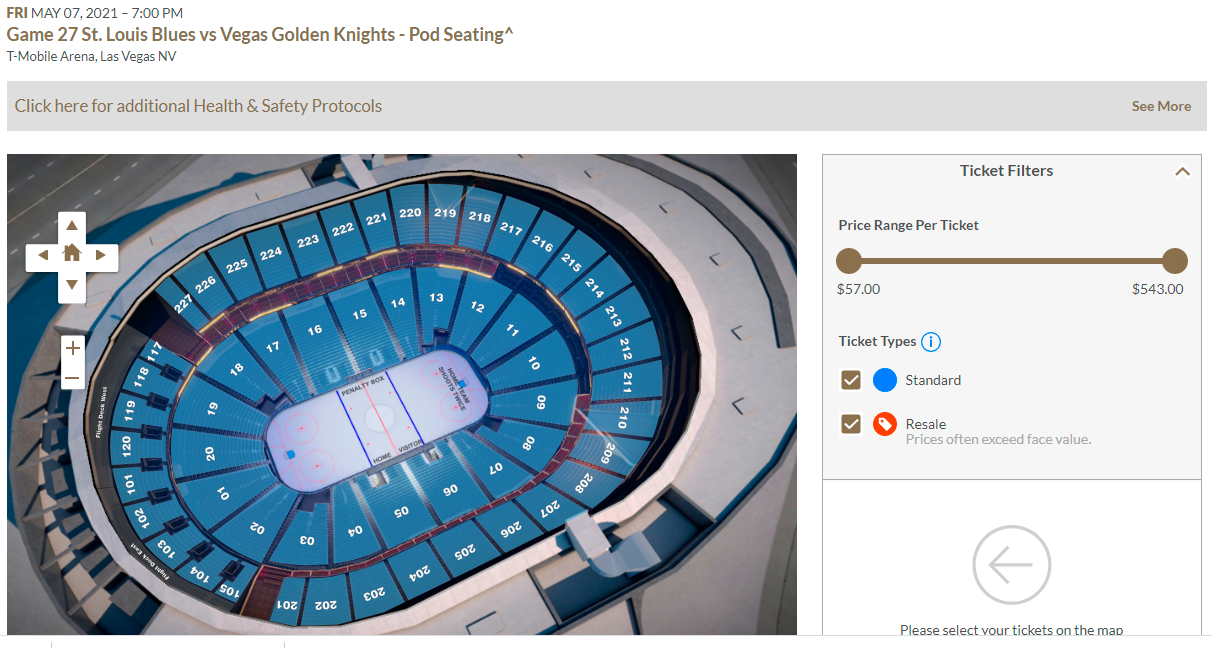Zoom out of the seat map
Screen dimensions: 1212x648
pos(72,378)
